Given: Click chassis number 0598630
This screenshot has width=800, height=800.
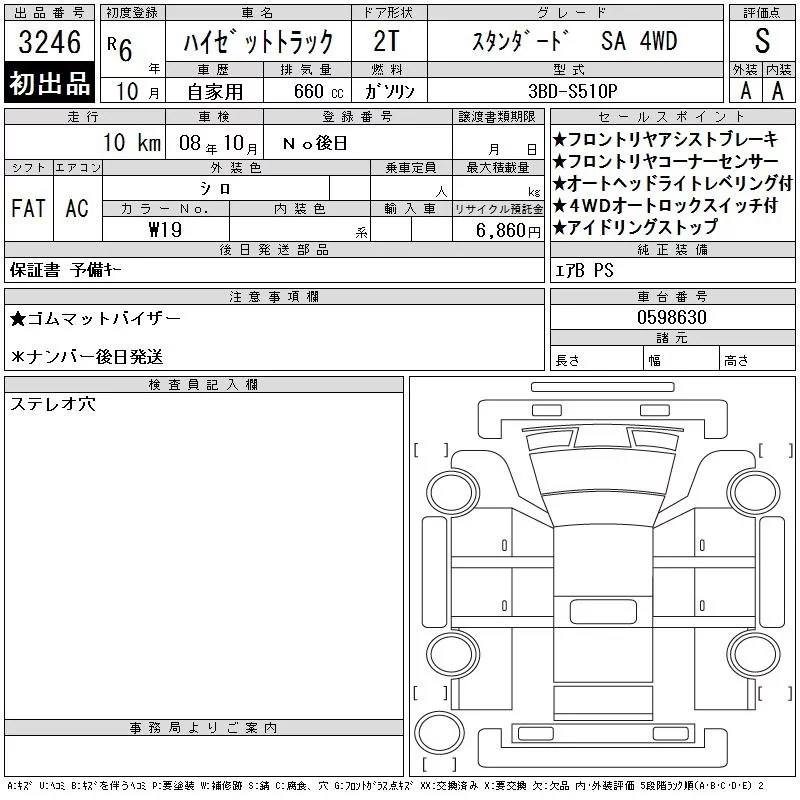Looking at the screenshot, I should pyautogui.click(x=672, y=317).
